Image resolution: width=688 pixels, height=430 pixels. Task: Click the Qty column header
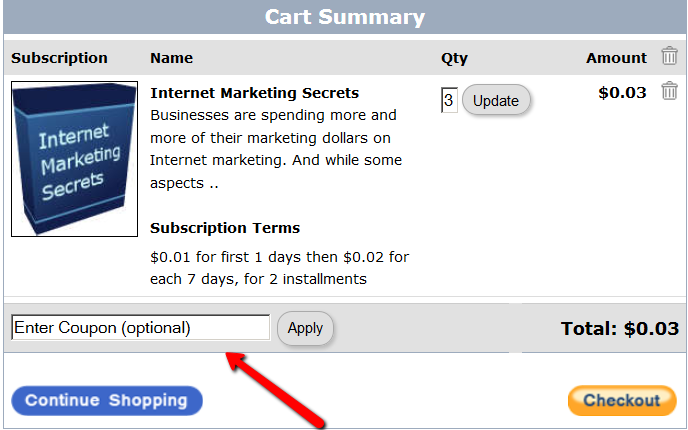[454, 58]
